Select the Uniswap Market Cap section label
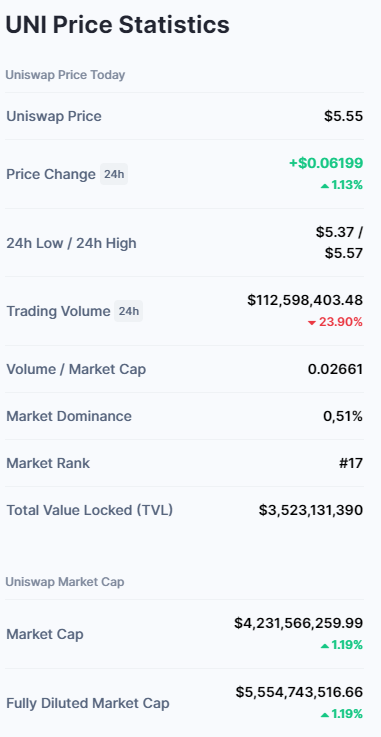Screen dimensions: 381x737 (x=65, y=582)
